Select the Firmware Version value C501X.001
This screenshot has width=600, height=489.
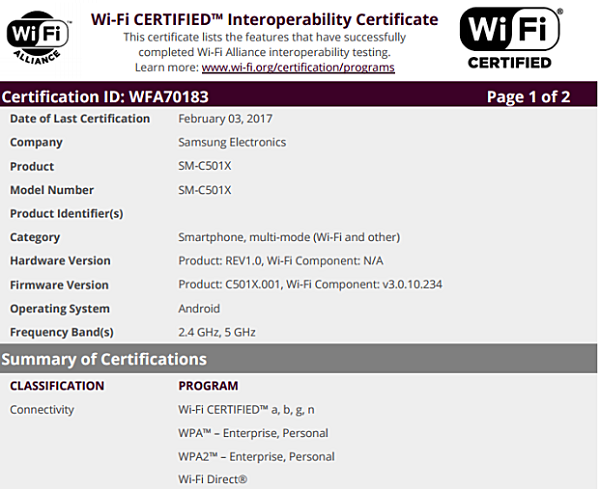click(x=310, y=284)
